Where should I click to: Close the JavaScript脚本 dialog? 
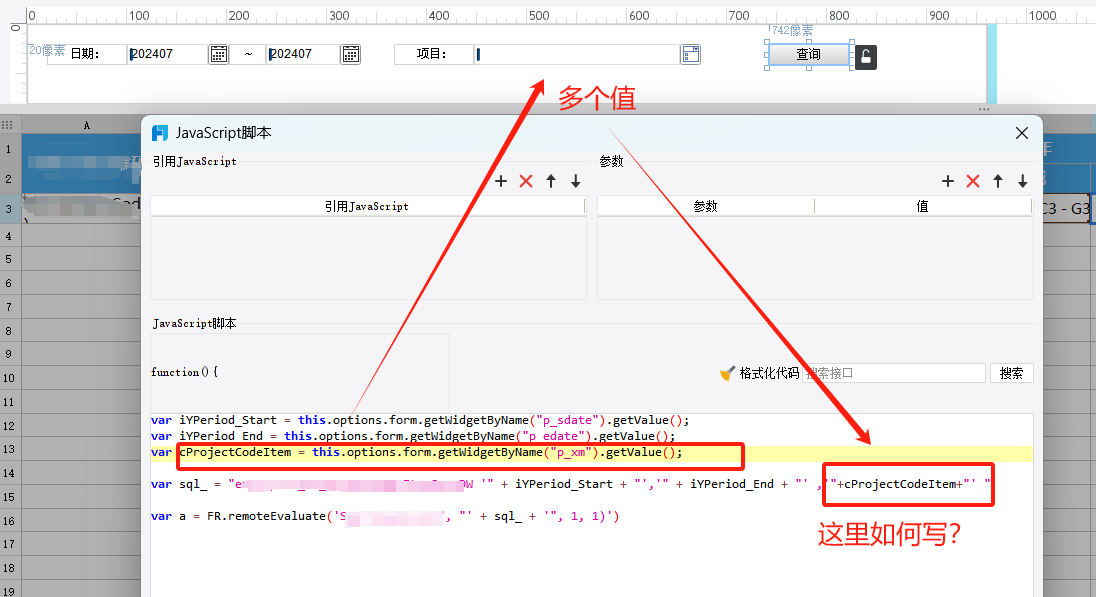click(1022, 133)
